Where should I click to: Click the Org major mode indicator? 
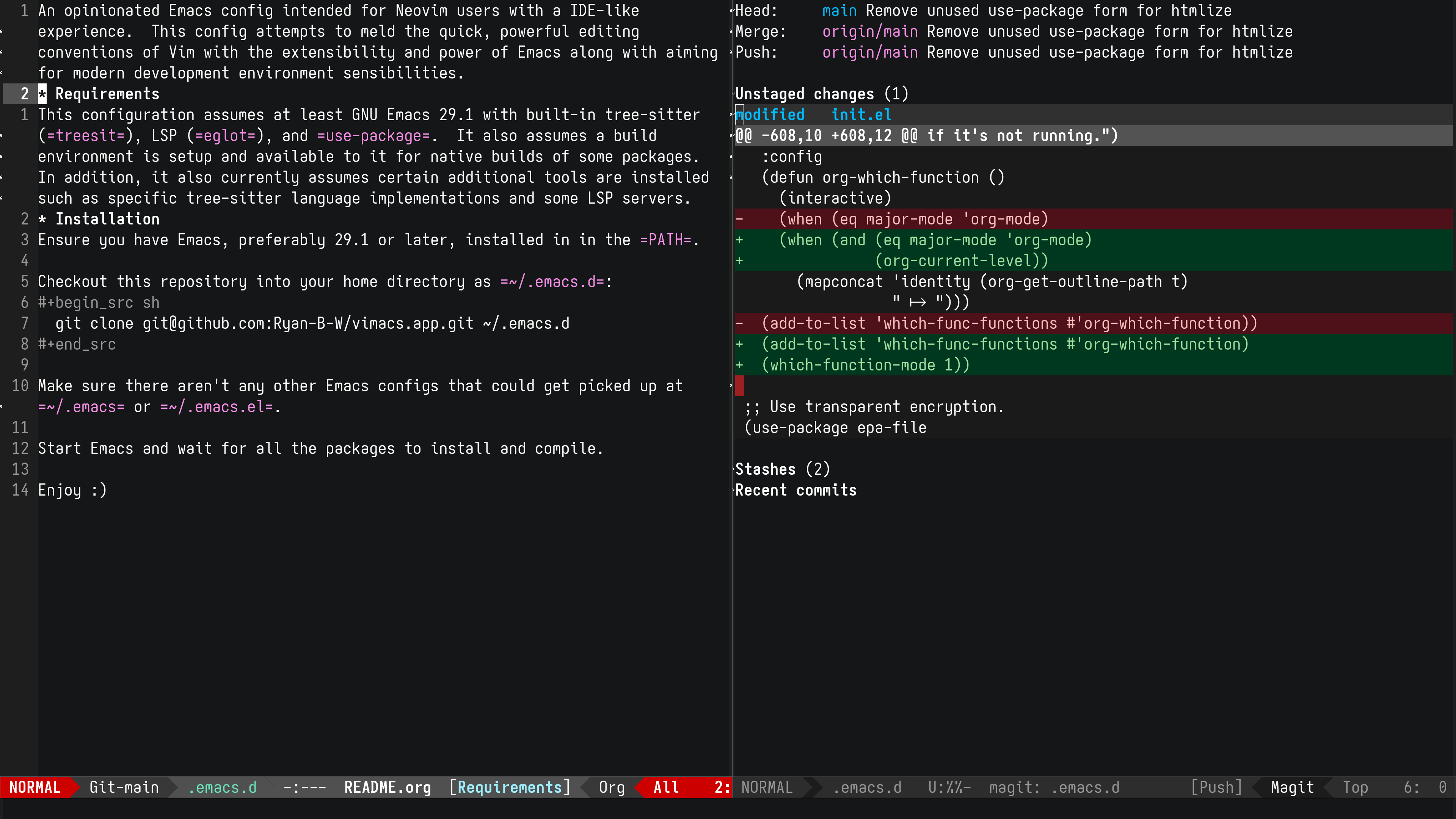click(x=612, y=788)
